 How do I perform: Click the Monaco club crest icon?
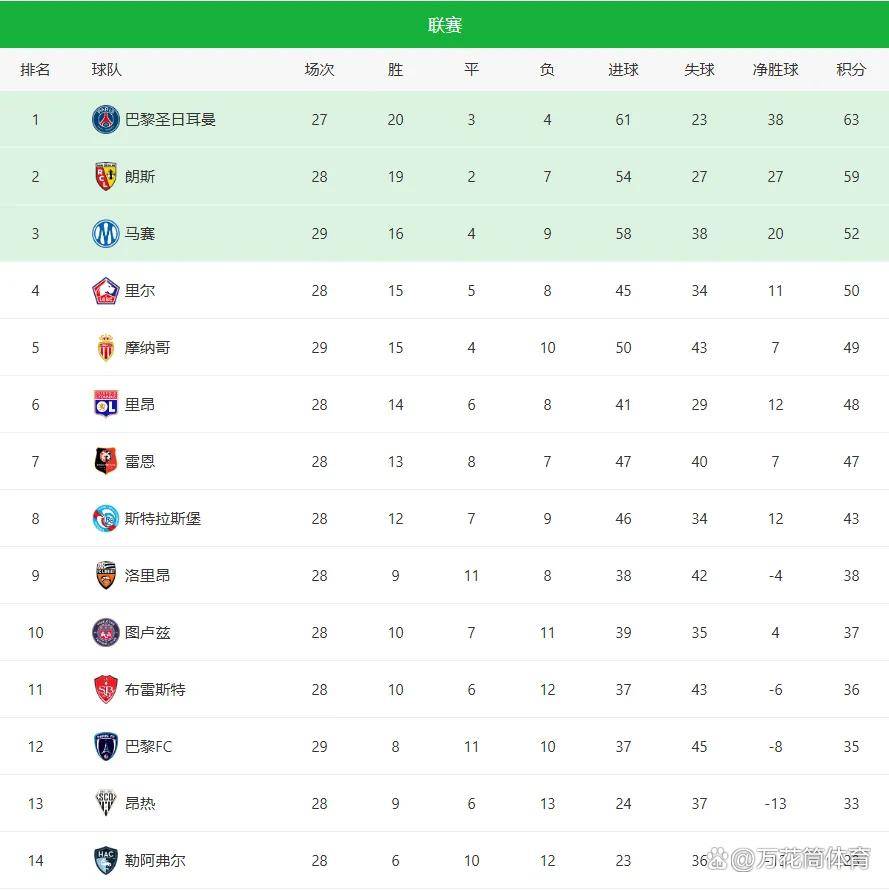(106, 348)
